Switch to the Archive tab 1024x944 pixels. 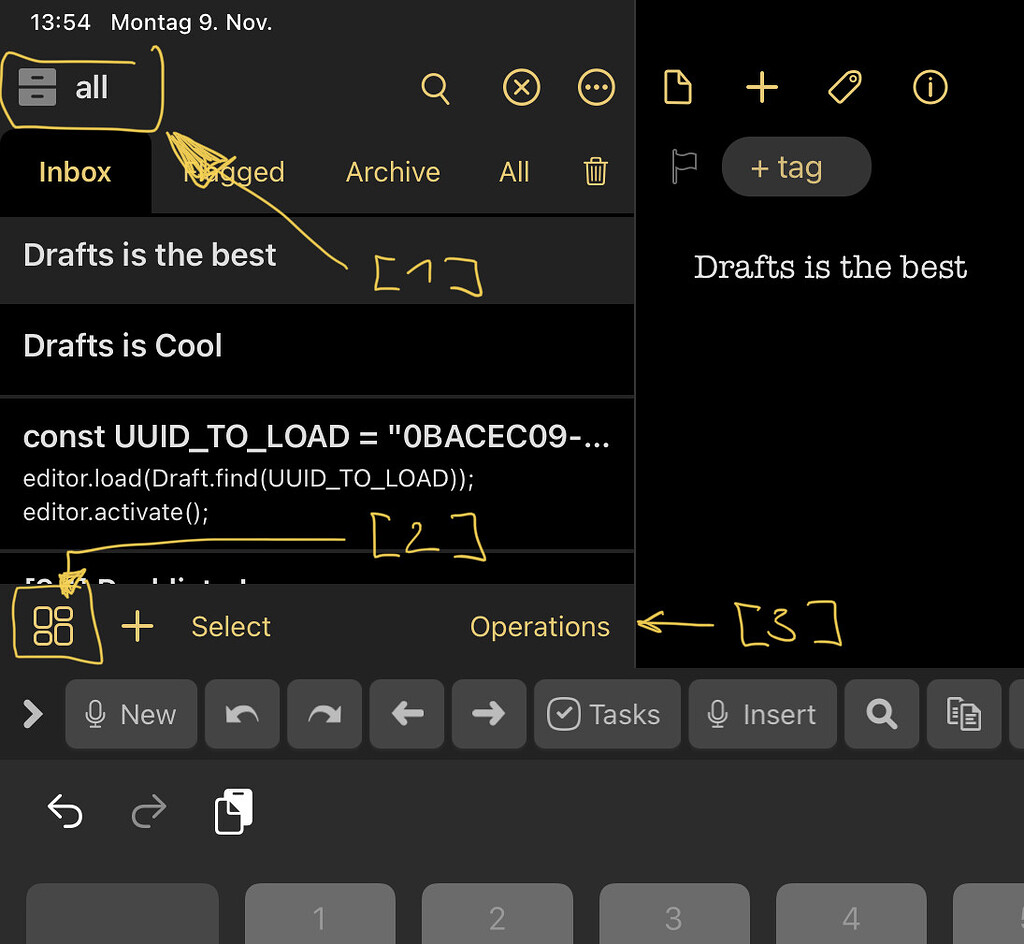click(393, 172)
